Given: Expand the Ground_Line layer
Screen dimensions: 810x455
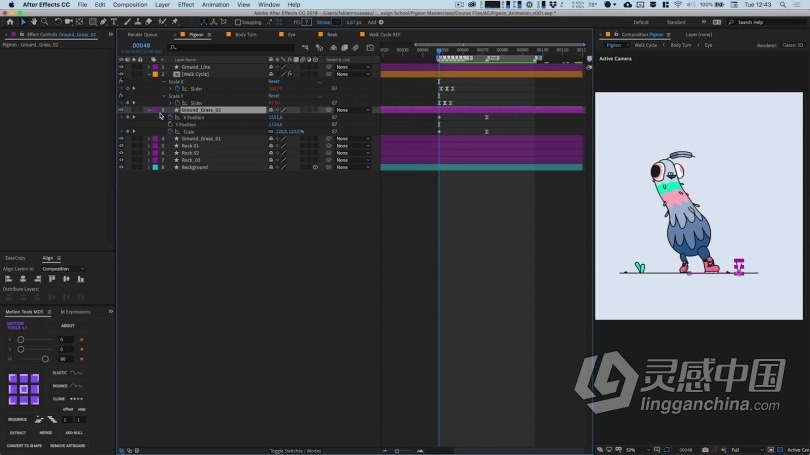Looking at the screenshot, I should coord(149,67).
